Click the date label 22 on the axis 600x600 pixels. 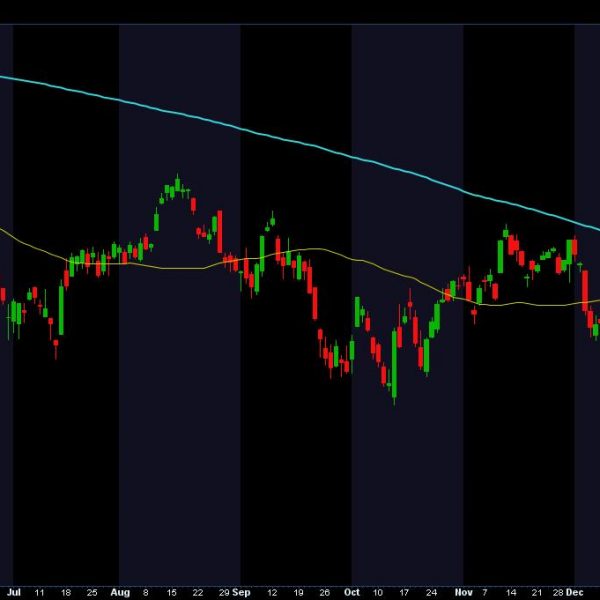pos(198,593)
